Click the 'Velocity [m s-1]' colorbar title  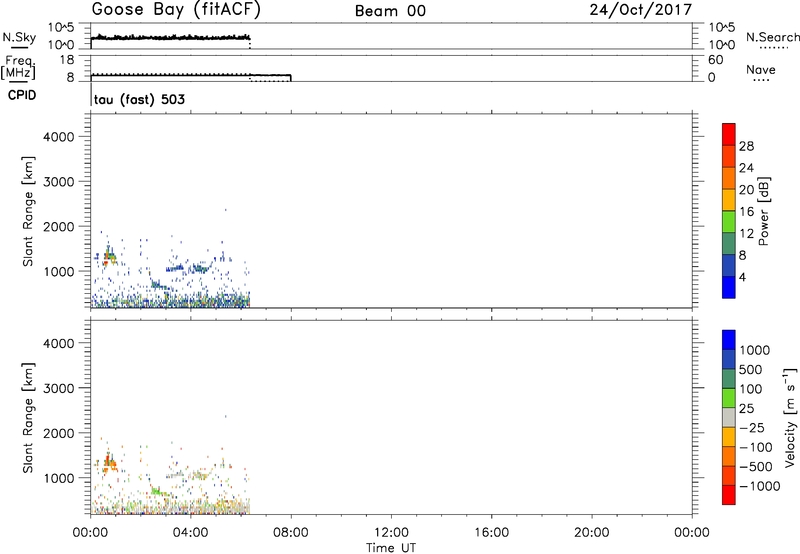[x=790, y=417]
